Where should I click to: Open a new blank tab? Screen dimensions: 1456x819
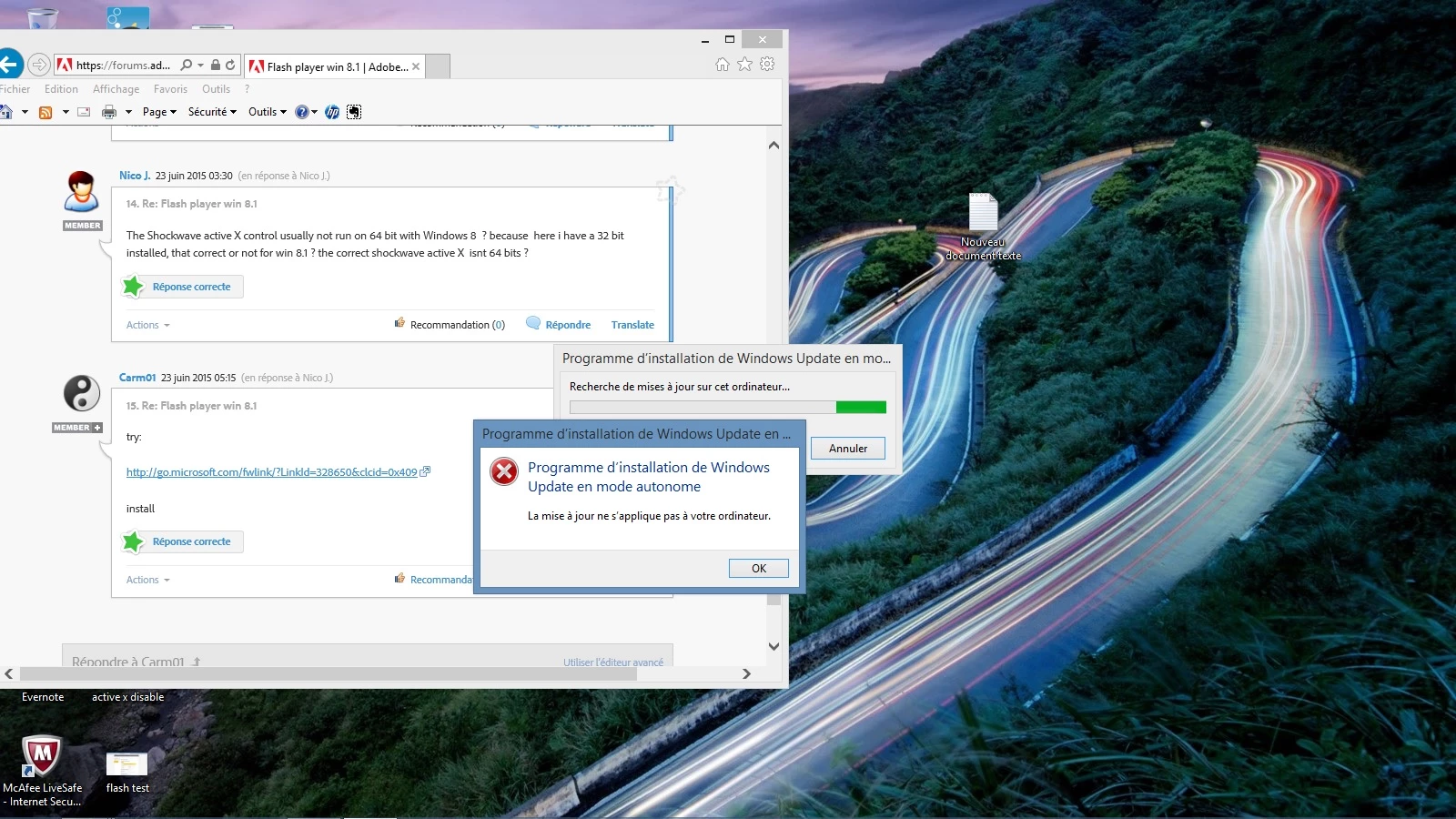pos(438,66)
